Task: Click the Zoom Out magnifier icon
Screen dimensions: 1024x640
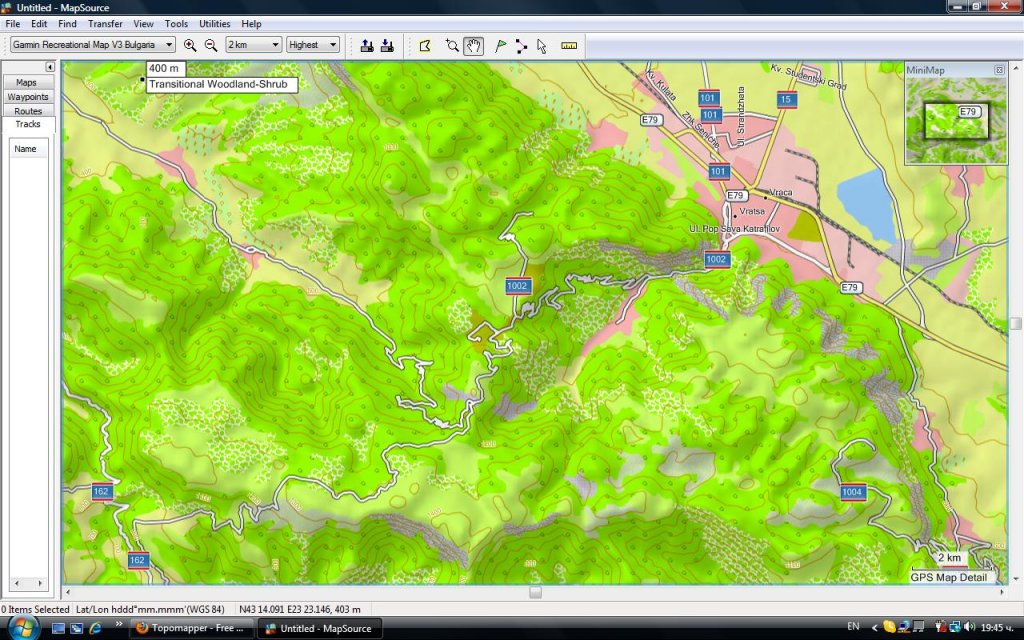Action: (211, 45)
